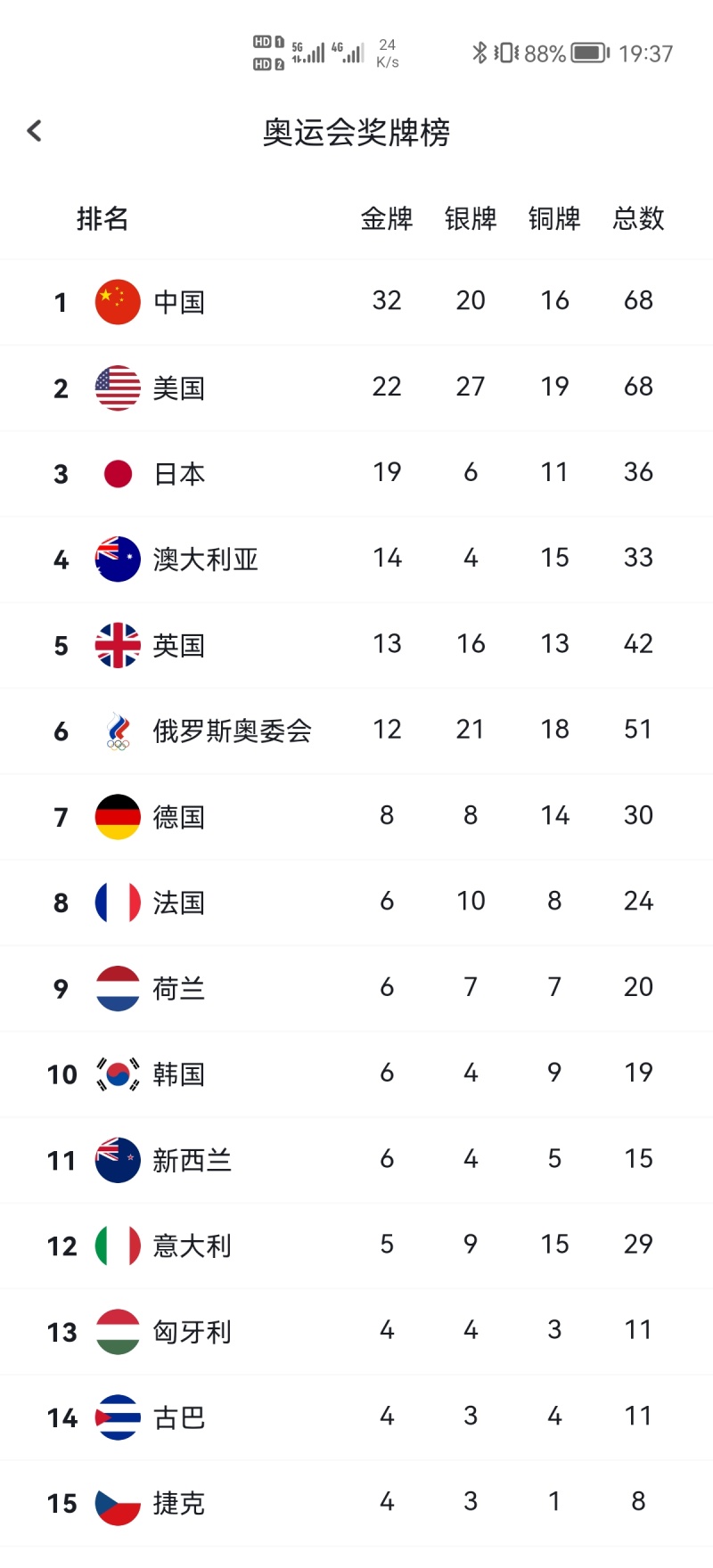Tap the Australia flag icon
The width and height of the screenshot is (713, 1568).
[x=118, y=559]
